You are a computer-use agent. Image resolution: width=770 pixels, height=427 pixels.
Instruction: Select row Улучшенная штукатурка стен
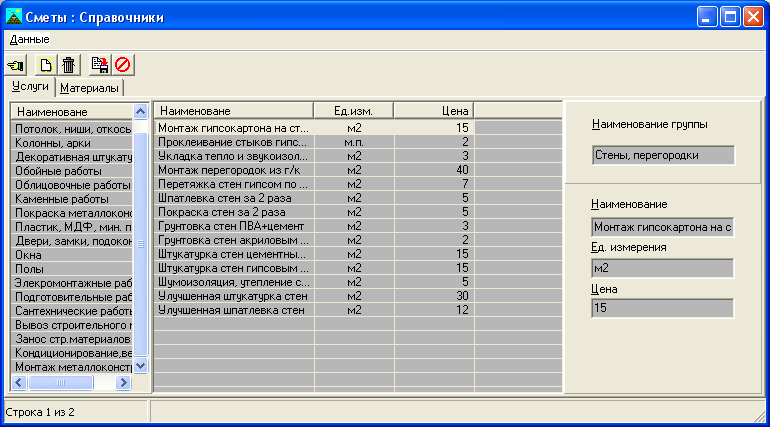(314, 296)
